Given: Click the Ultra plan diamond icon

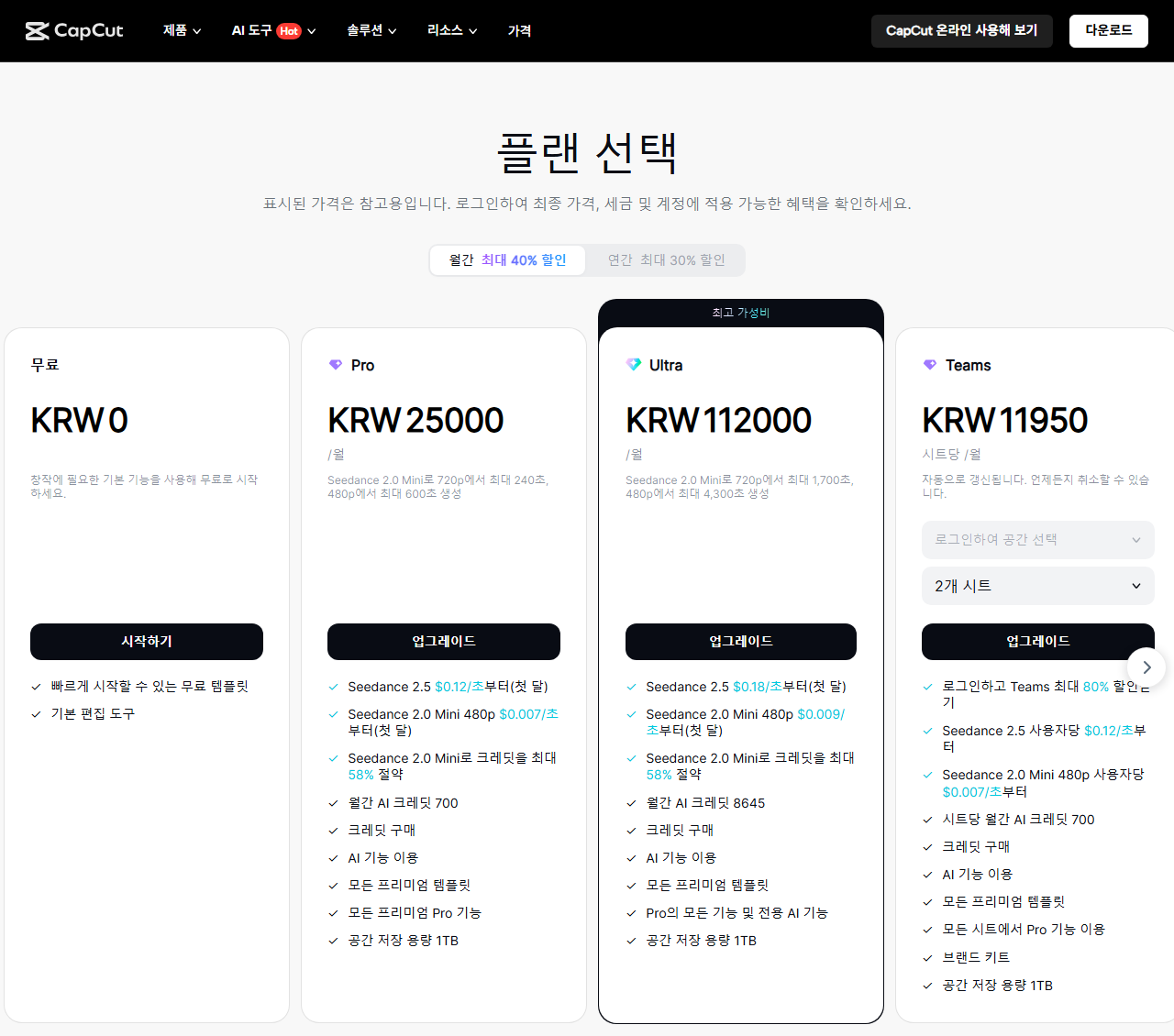Looking at the screenshot, I should 634,365.
